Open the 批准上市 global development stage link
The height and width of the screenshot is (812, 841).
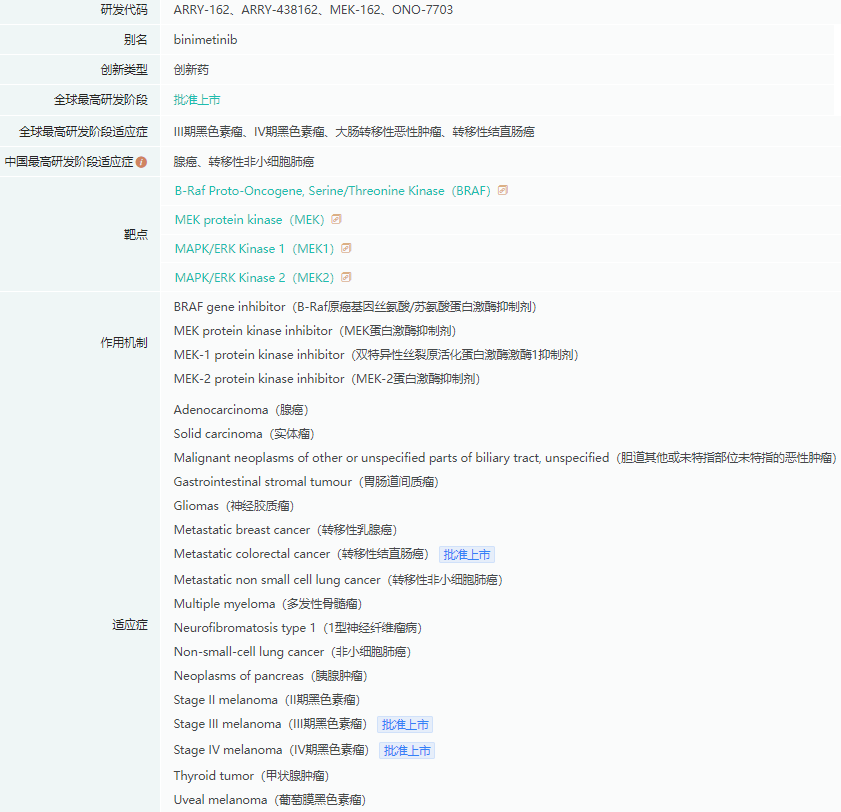(x=197, y=100)
